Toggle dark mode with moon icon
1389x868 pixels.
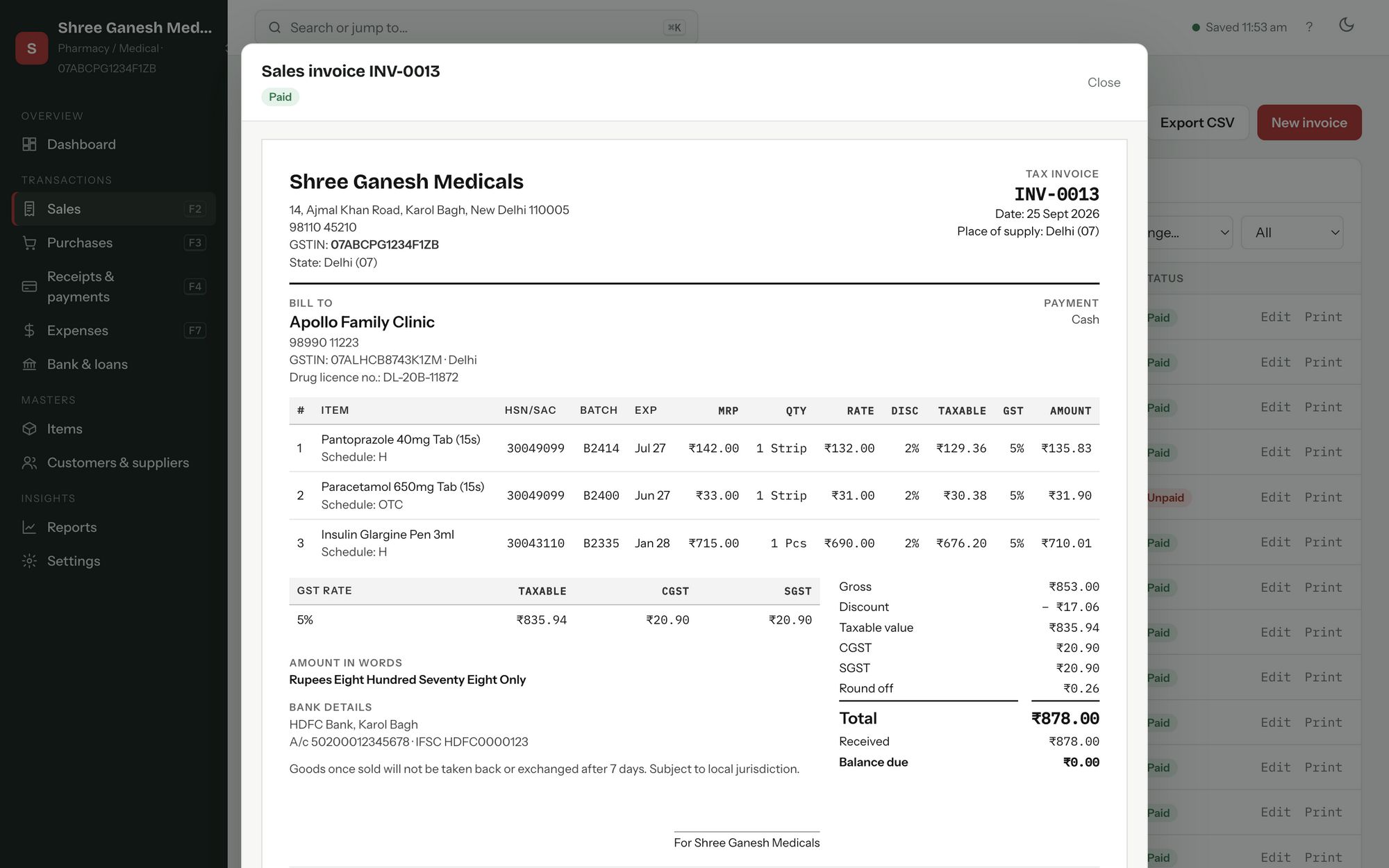pos(1346,26)
